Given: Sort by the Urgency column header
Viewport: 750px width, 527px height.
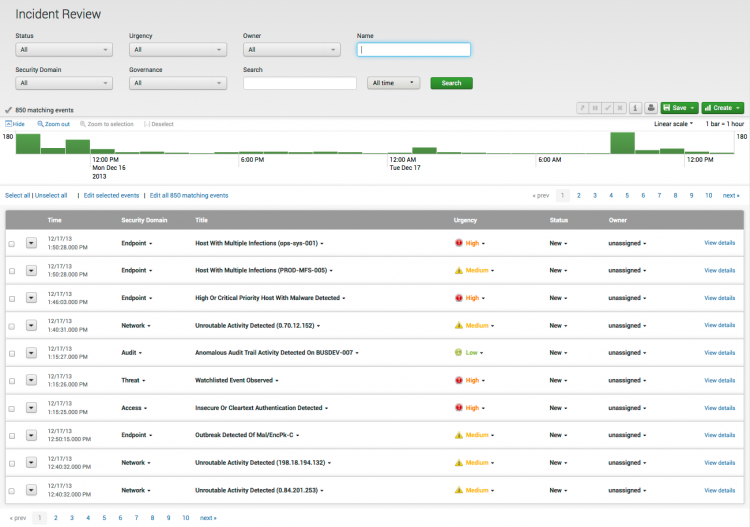Looking at the screenshot, I should (x=465, y=220).
